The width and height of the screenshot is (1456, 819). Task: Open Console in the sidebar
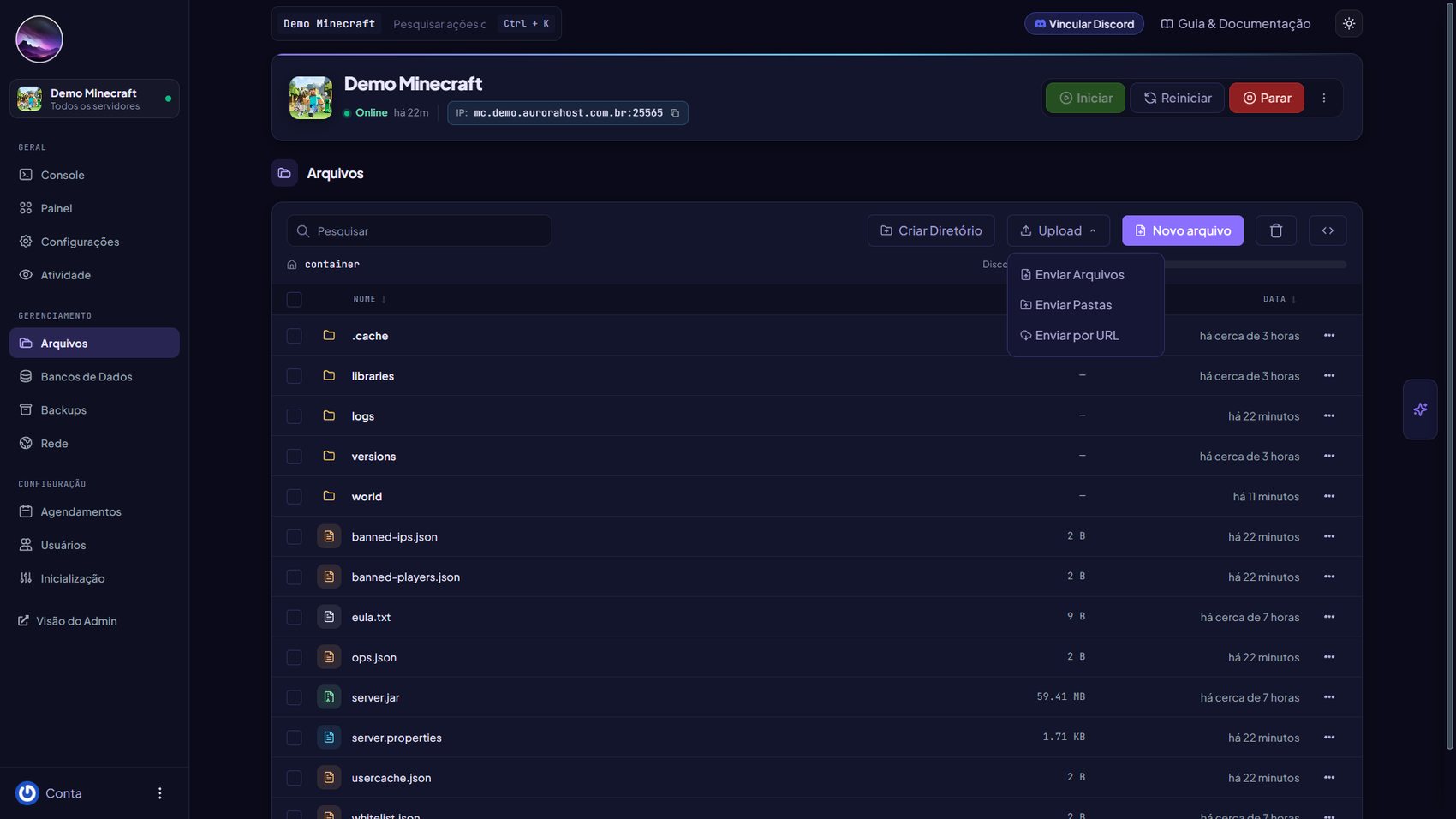[x=94, y=175]
